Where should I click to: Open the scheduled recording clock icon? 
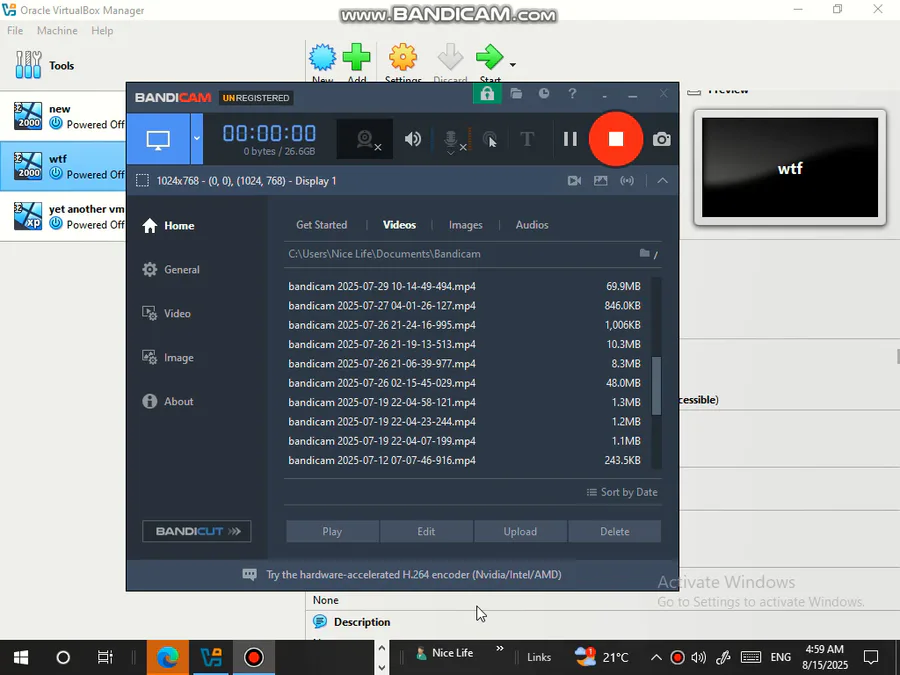pos(544,94)
